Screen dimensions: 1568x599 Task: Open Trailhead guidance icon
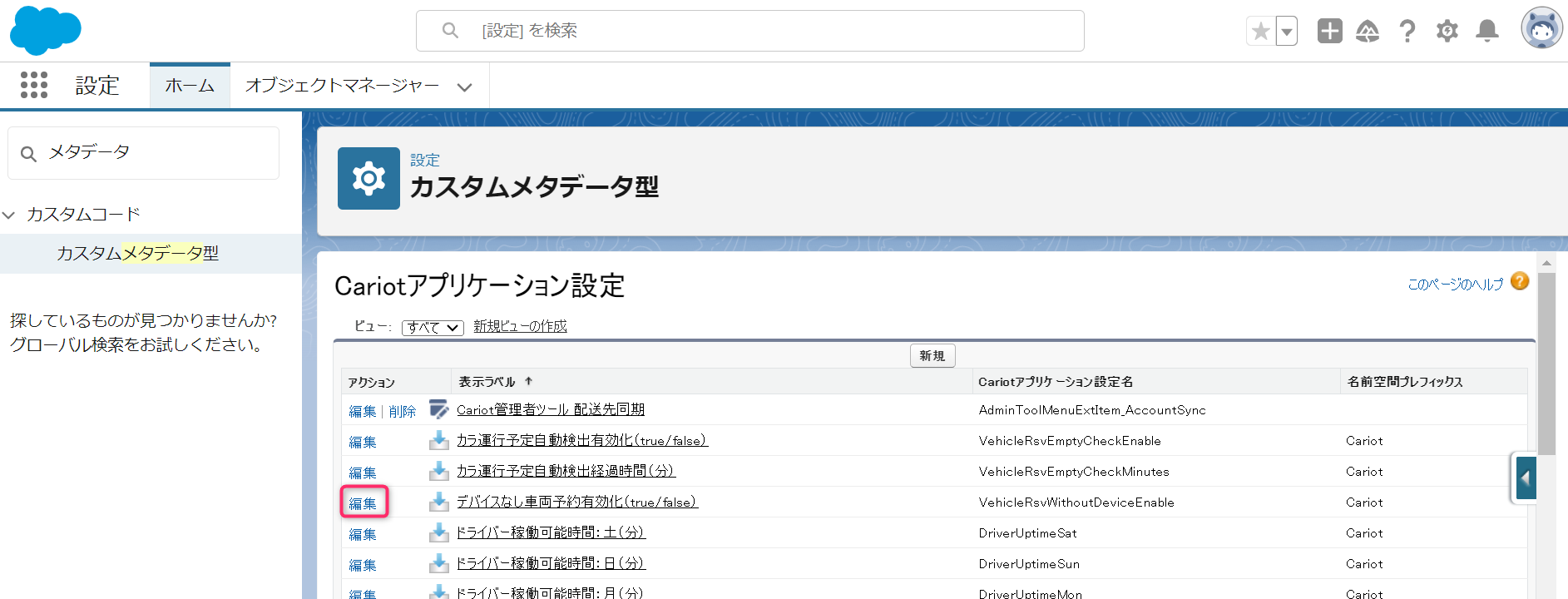tap(1368, 31)
